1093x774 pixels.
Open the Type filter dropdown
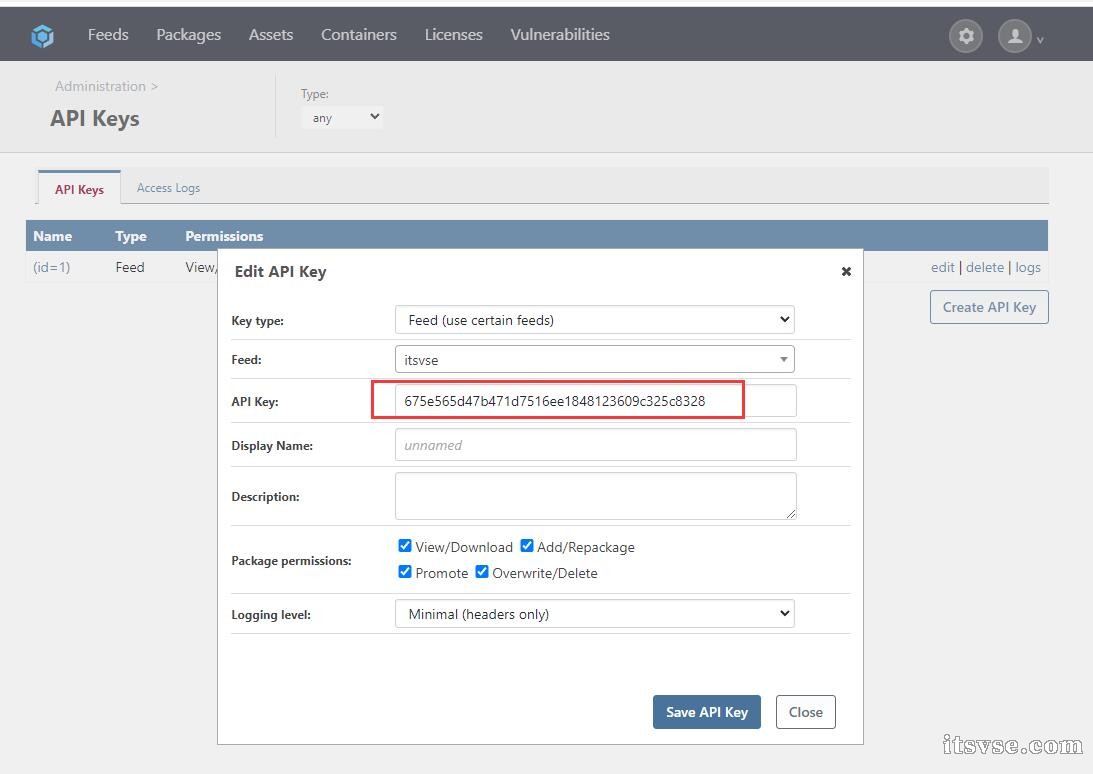tap(342, 117)
